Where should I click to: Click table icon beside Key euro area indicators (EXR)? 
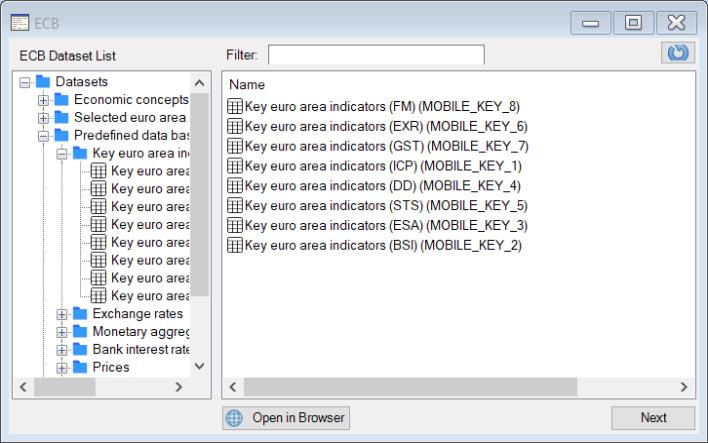(x=236, y=126)
